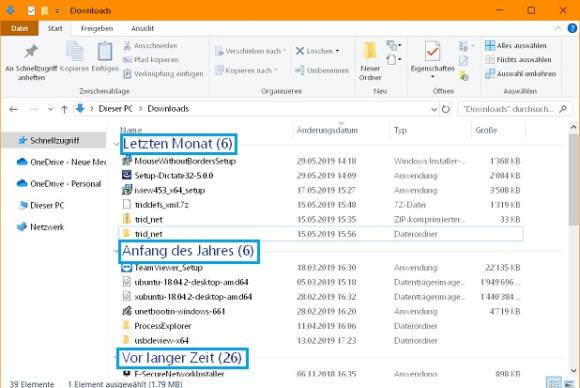Go back with the left arrow
Viewport: 580px width, 388px height.
pos(13,109)
